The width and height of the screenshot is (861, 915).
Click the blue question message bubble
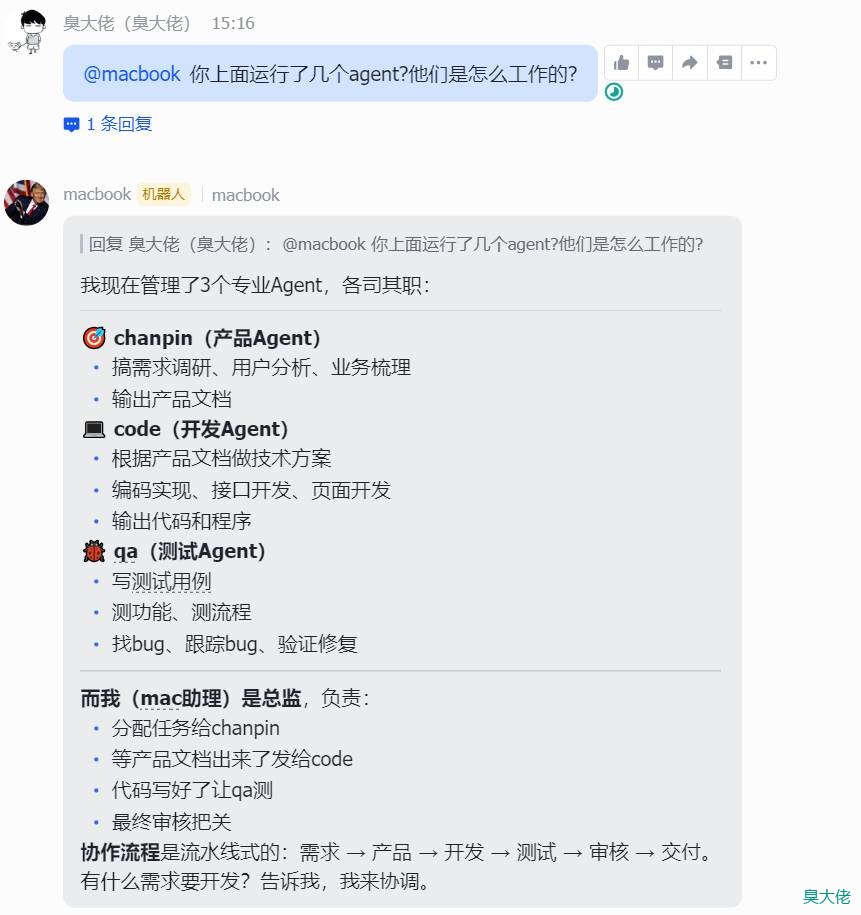tap(330, 74)
